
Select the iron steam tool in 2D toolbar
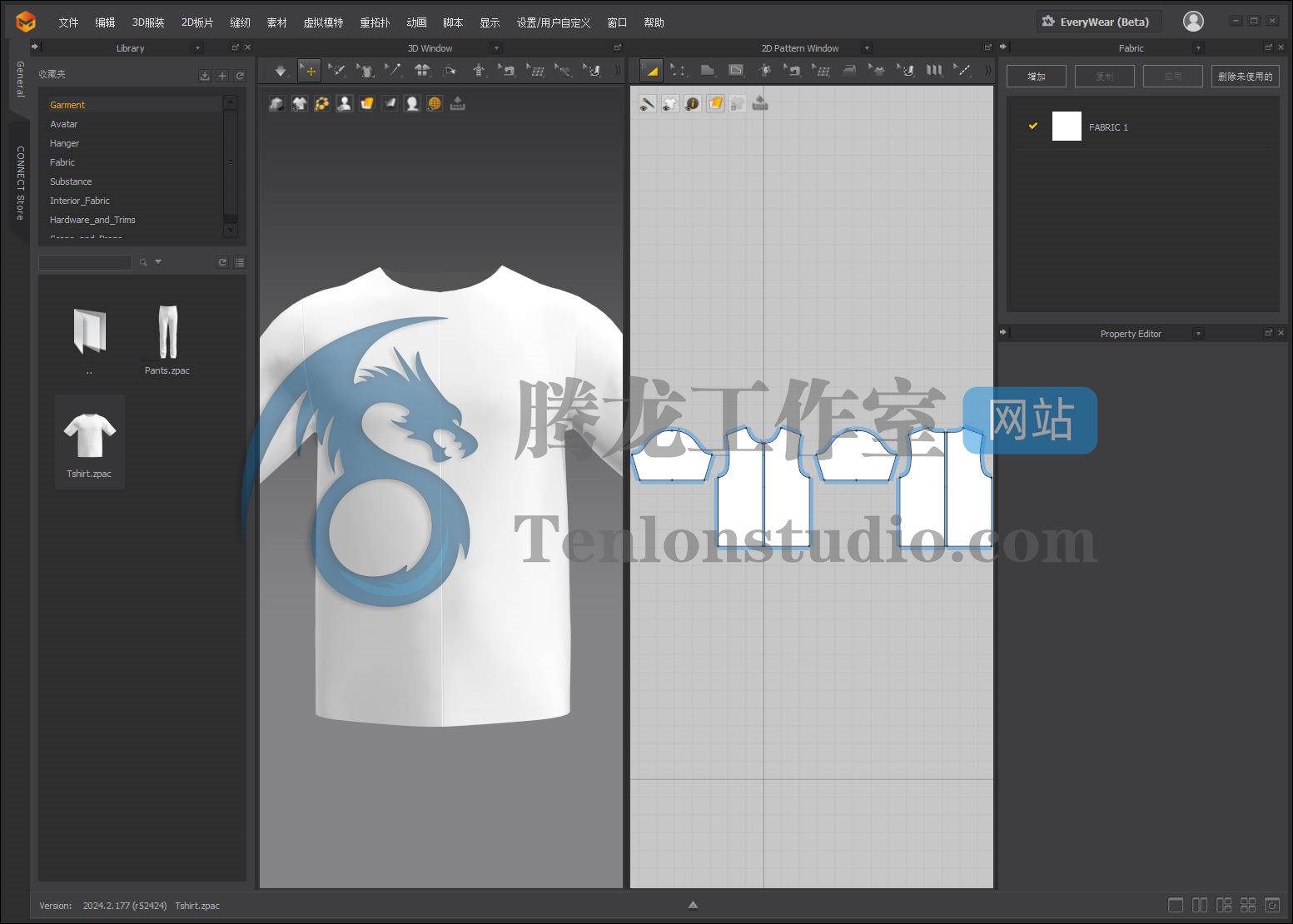click(x=849, y=71)
